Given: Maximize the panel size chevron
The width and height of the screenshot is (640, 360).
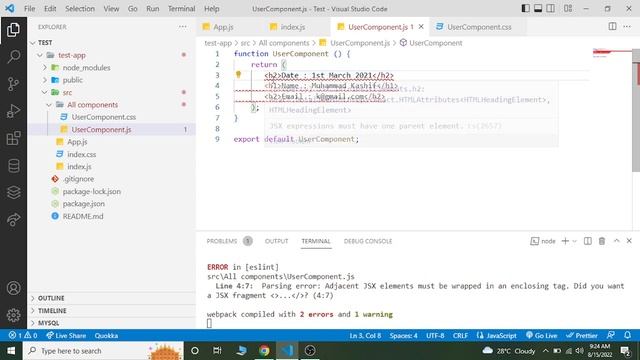Looking at the screenshot, I should point(616,241).
